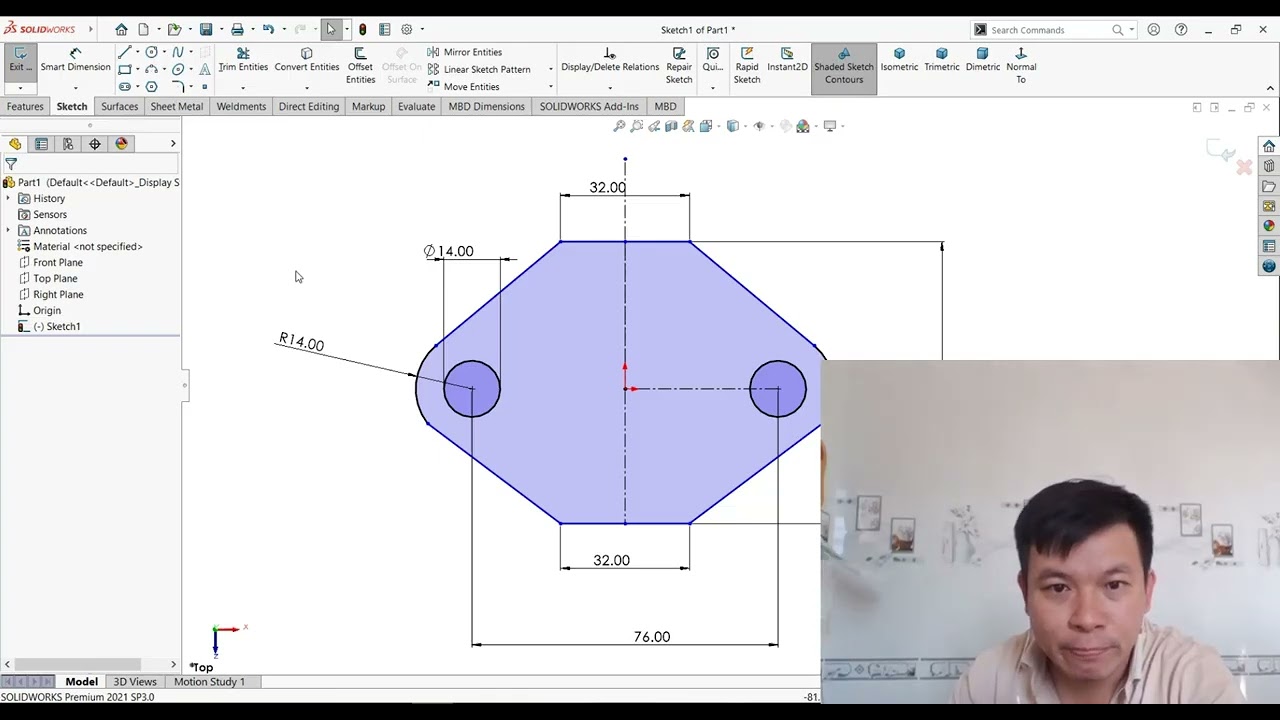Click Quick Snaps tool
Screen dimensions: 1280x720
(x=712, y=60)
